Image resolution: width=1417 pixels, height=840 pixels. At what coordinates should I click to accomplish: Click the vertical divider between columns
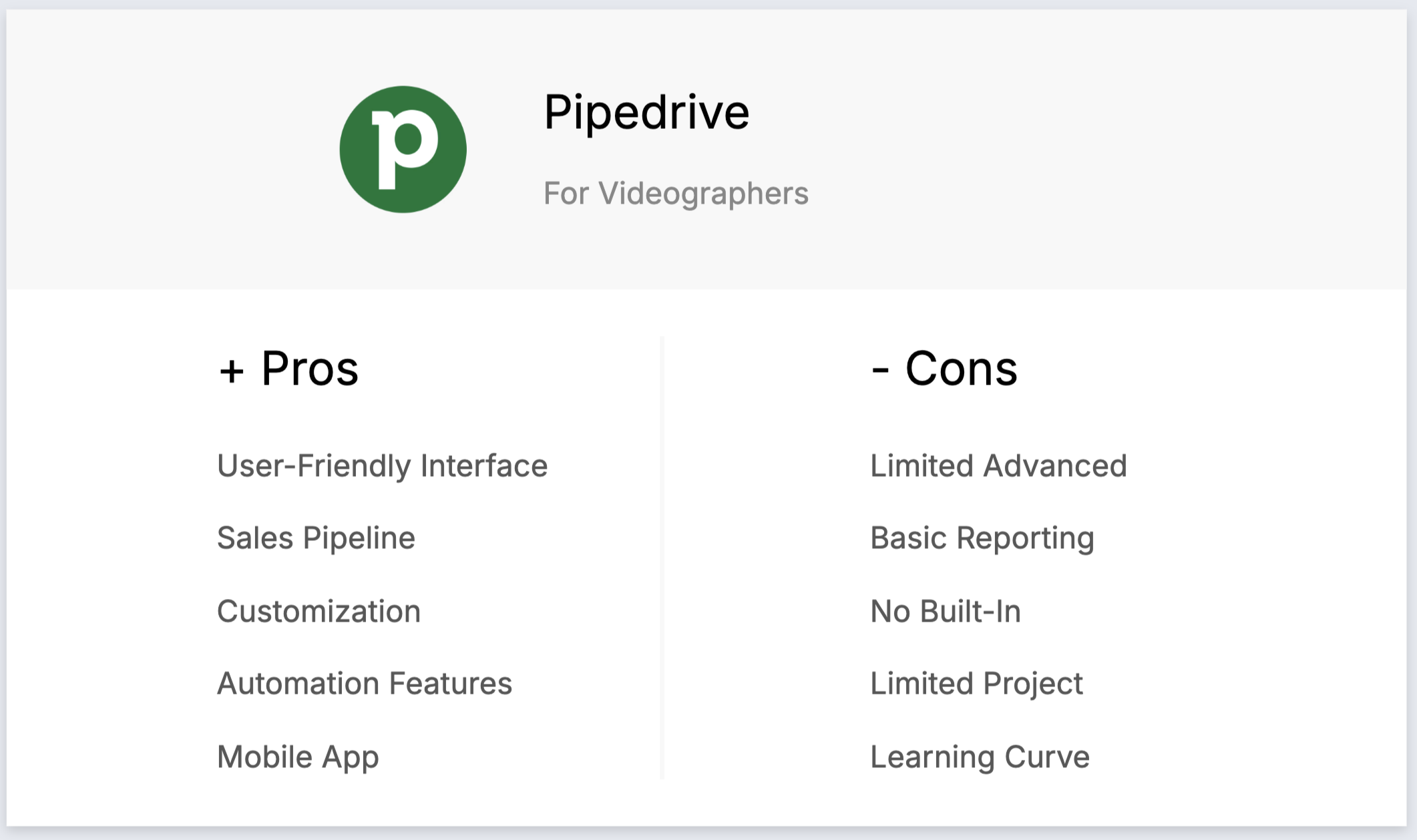coord(662,558)
